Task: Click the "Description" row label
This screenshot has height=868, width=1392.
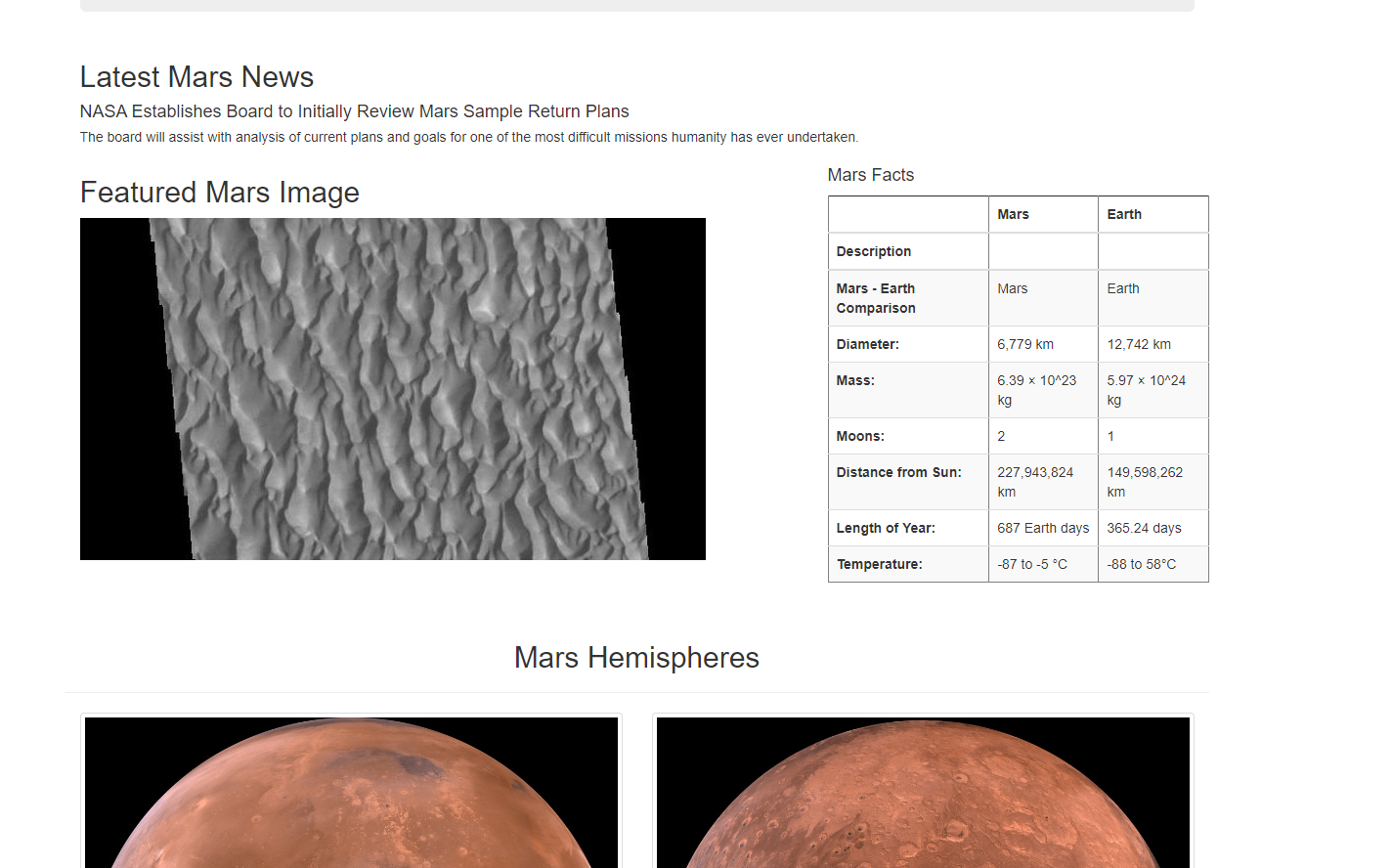Action: pos(874,251)
